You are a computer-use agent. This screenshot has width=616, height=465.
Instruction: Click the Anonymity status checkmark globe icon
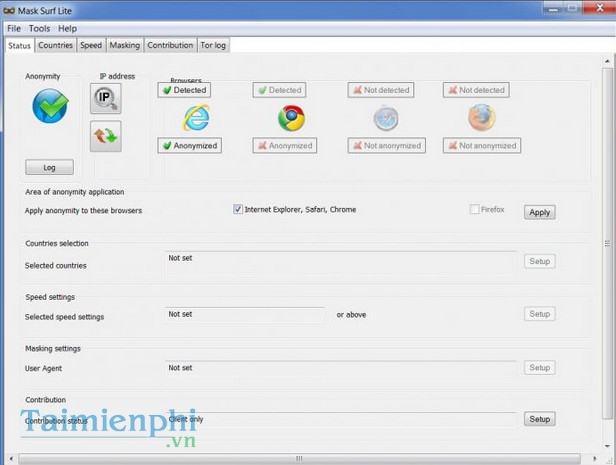(x=50, y=106)
